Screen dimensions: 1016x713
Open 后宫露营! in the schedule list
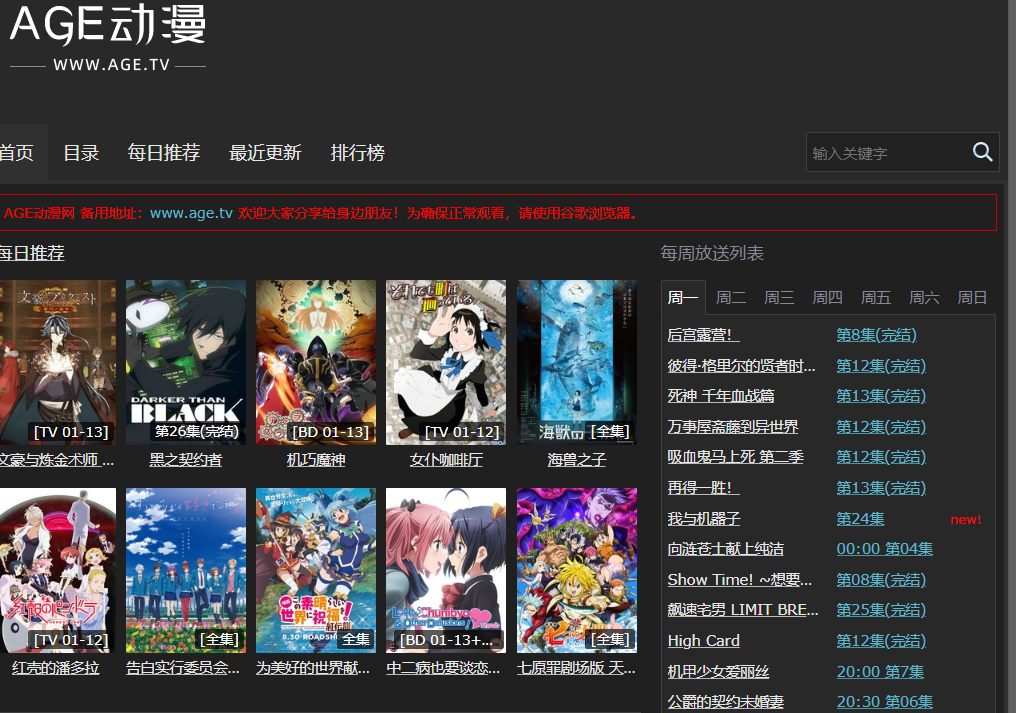tap(703, 335)
